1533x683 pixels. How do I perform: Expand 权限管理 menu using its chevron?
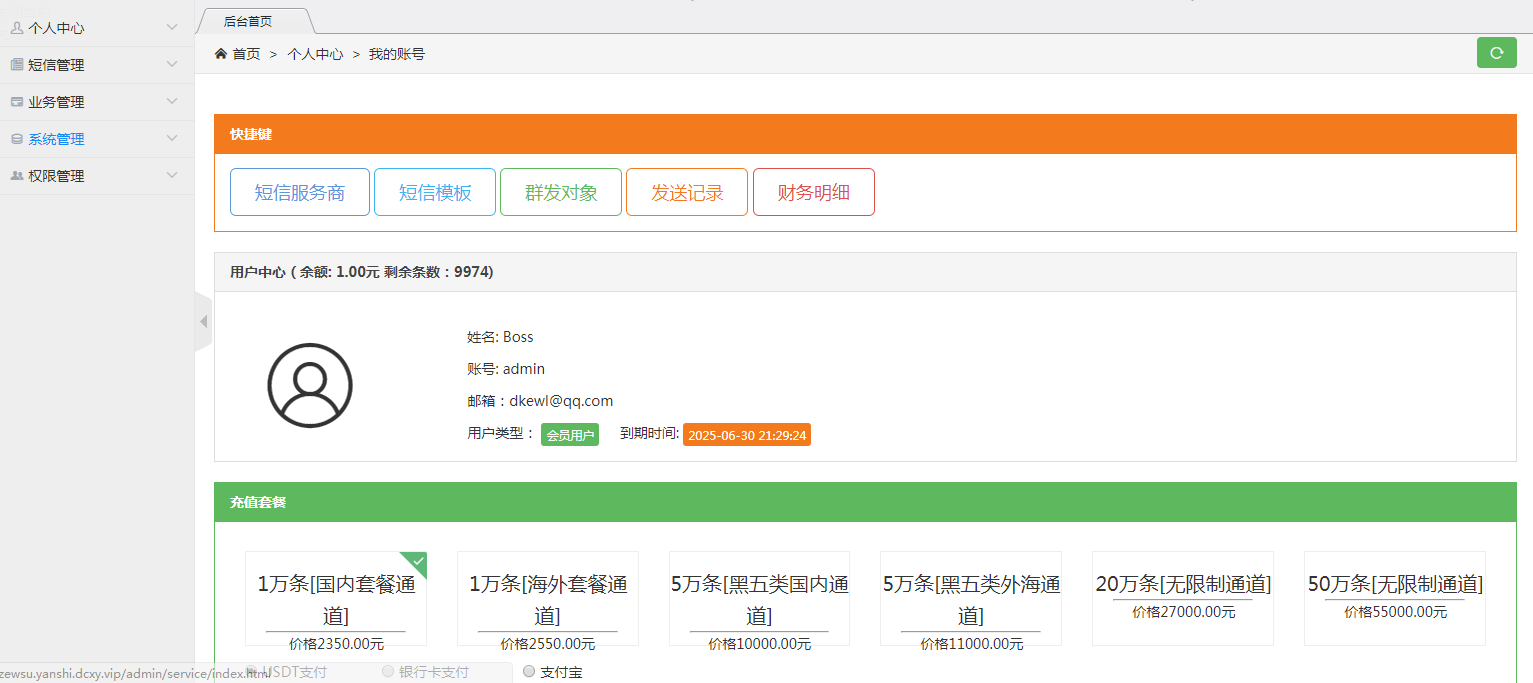point(172,176)
